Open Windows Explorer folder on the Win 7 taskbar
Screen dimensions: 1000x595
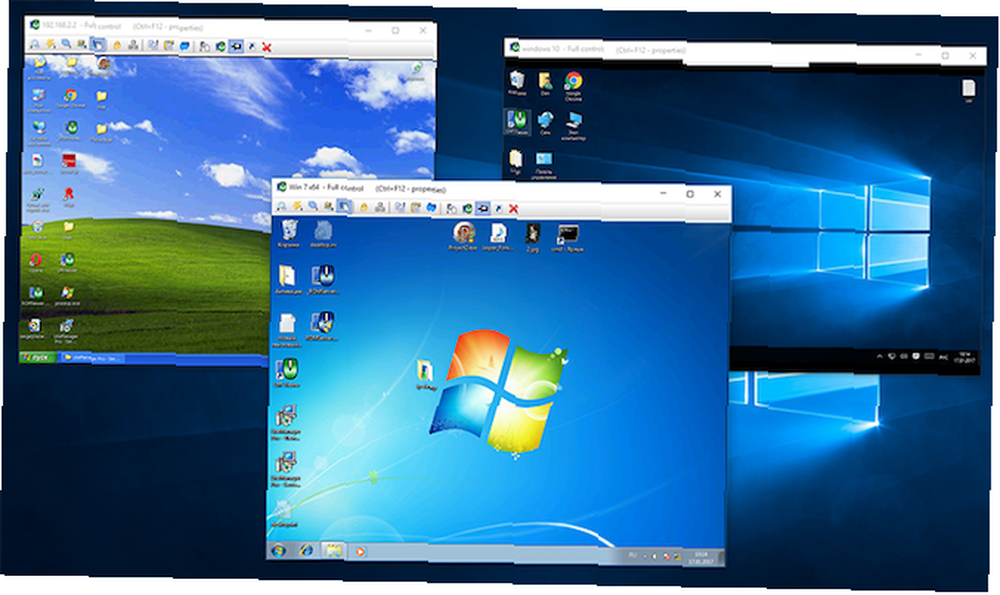(x=333, y=550)
